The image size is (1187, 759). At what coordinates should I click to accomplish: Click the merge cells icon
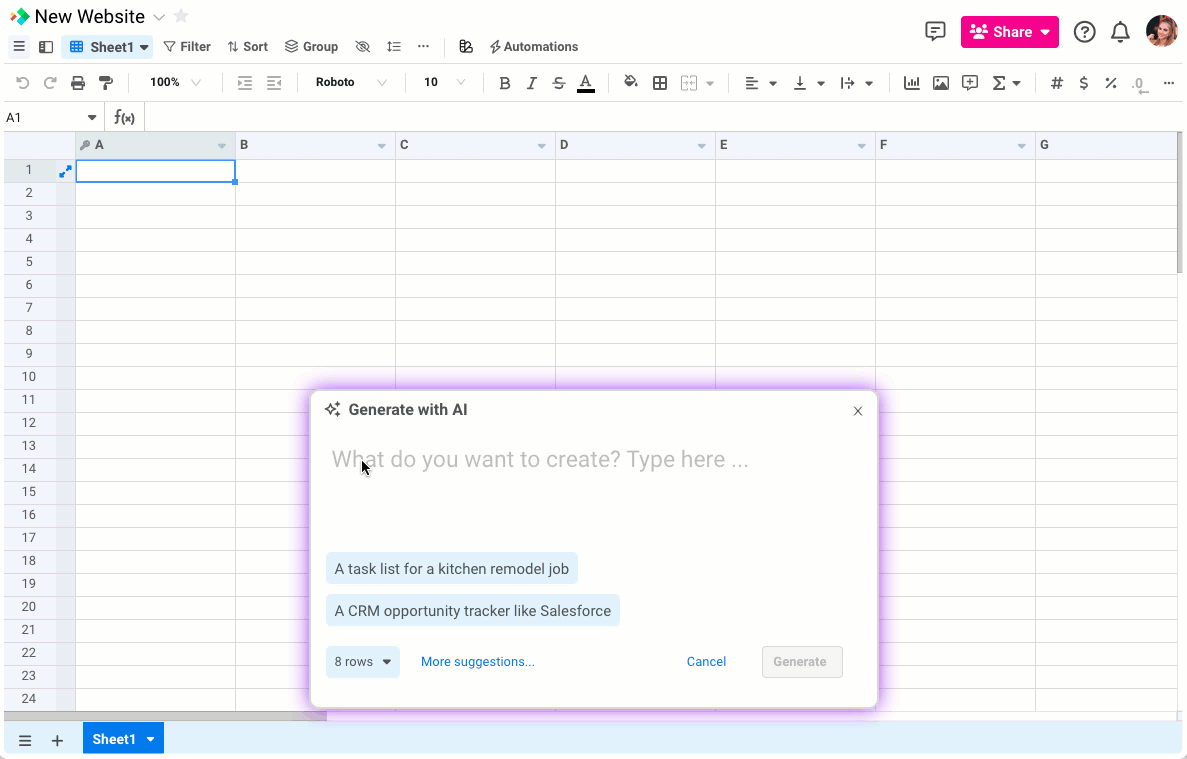[689, 82]
